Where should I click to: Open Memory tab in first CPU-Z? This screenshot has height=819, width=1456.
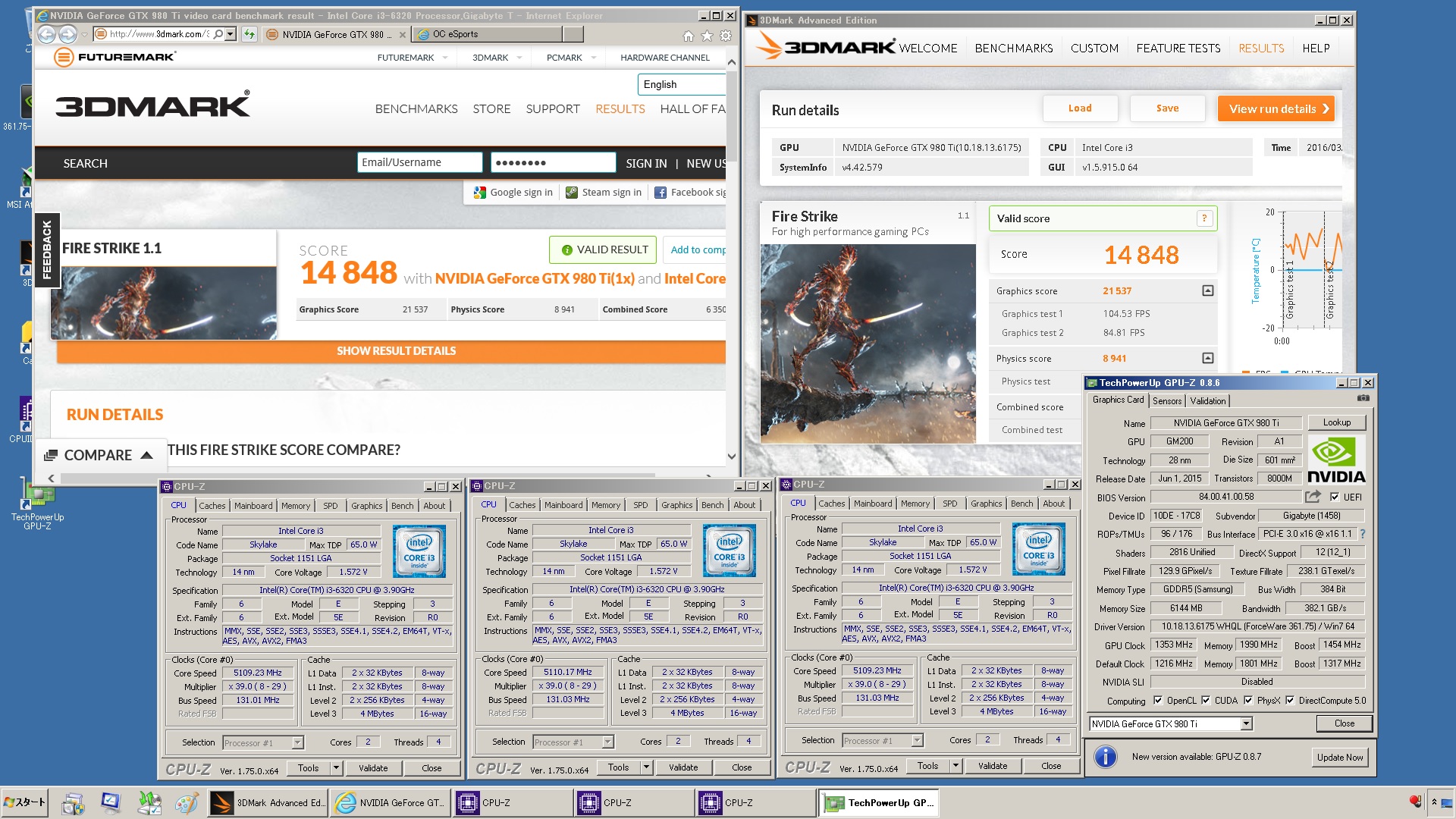tap(295, 506)
